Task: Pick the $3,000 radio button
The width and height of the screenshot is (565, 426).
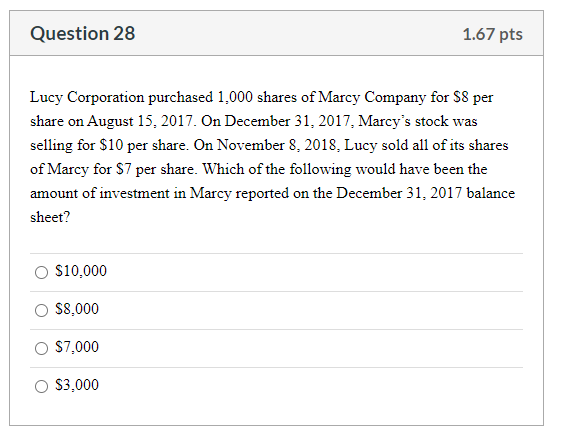Action: coord(41,386)
